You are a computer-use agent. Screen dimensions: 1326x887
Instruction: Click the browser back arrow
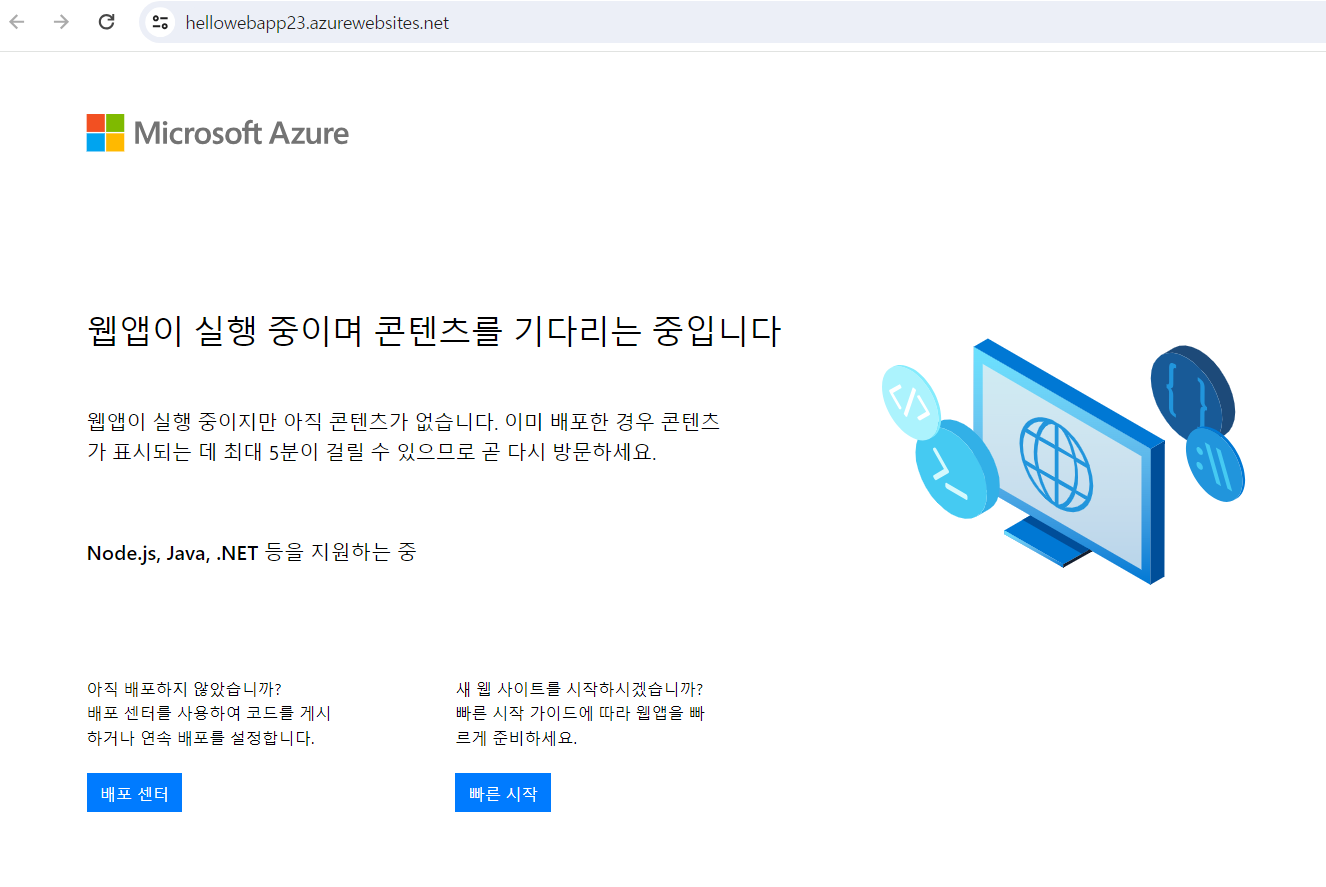pos(17,22)
